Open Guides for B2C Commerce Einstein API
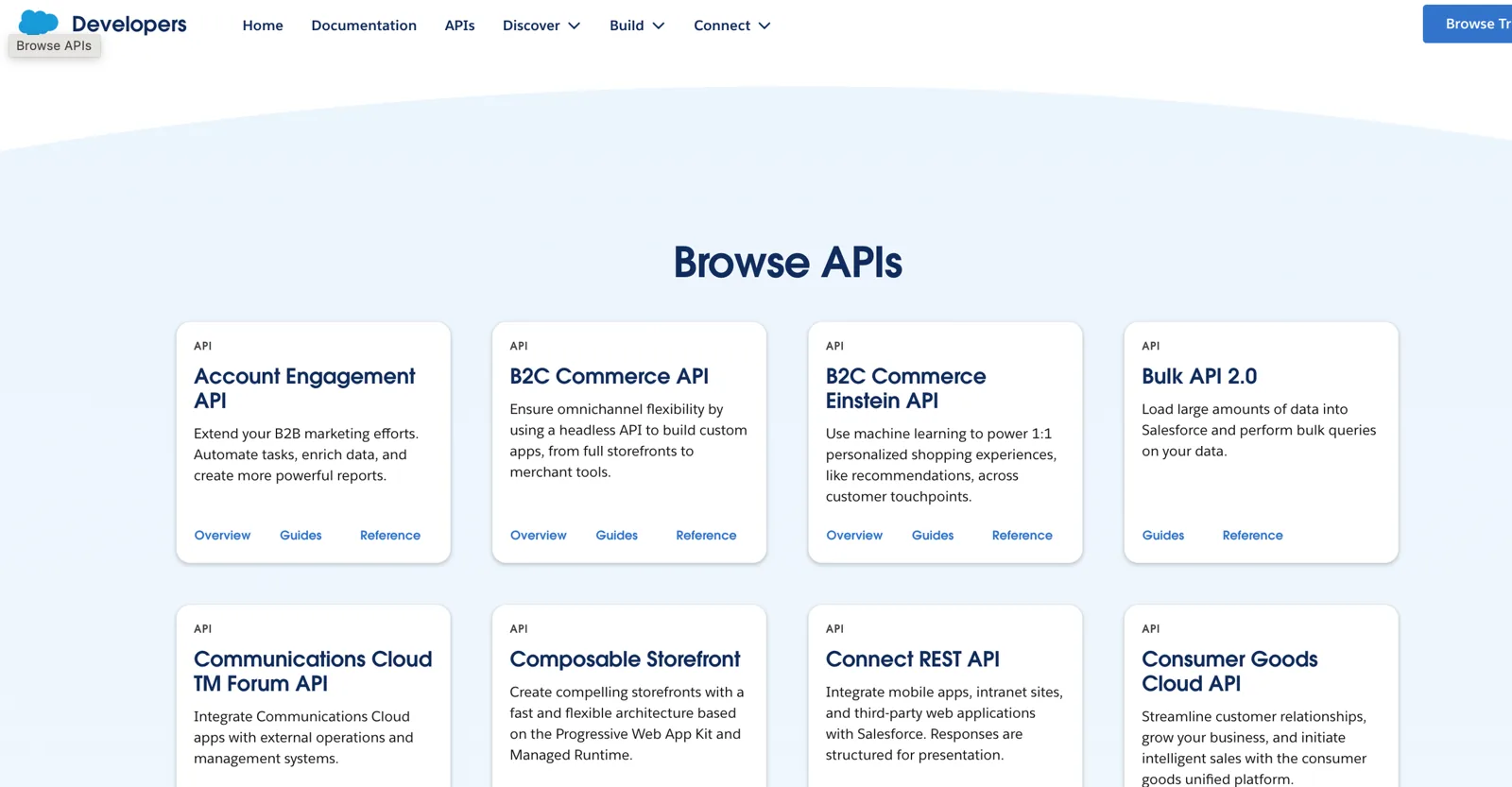1512x787 pixels. pos(933,535)
